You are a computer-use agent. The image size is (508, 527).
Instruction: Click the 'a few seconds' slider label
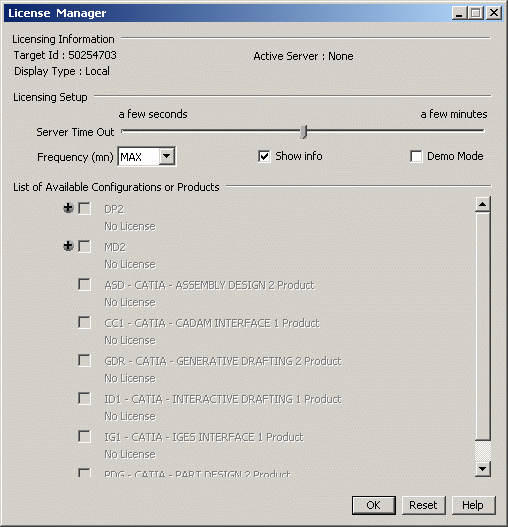click(x=153, y=114)
